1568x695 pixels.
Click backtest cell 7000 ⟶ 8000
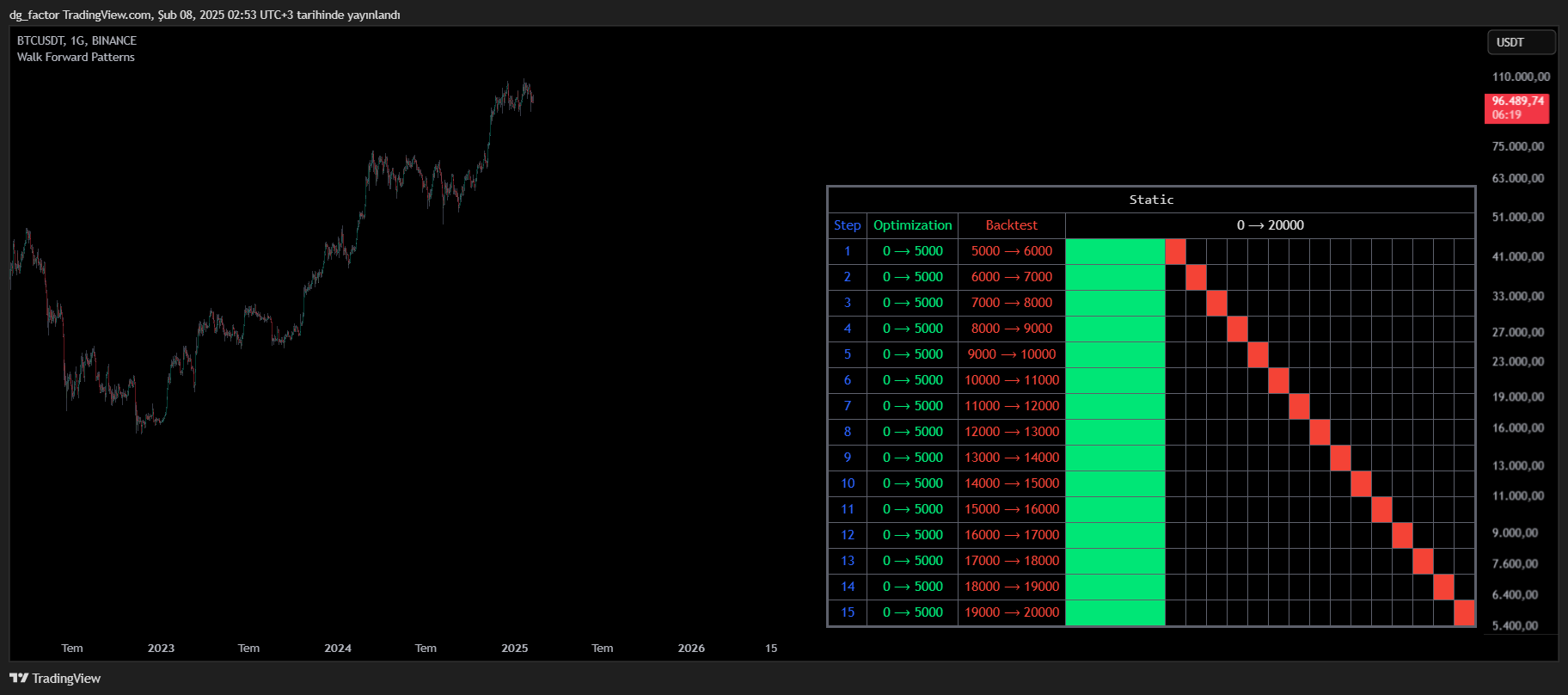click(1012, 303)
